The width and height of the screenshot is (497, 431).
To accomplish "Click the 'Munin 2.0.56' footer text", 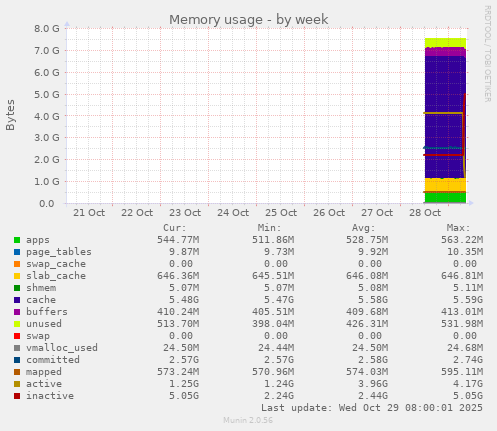I will 248,420.
